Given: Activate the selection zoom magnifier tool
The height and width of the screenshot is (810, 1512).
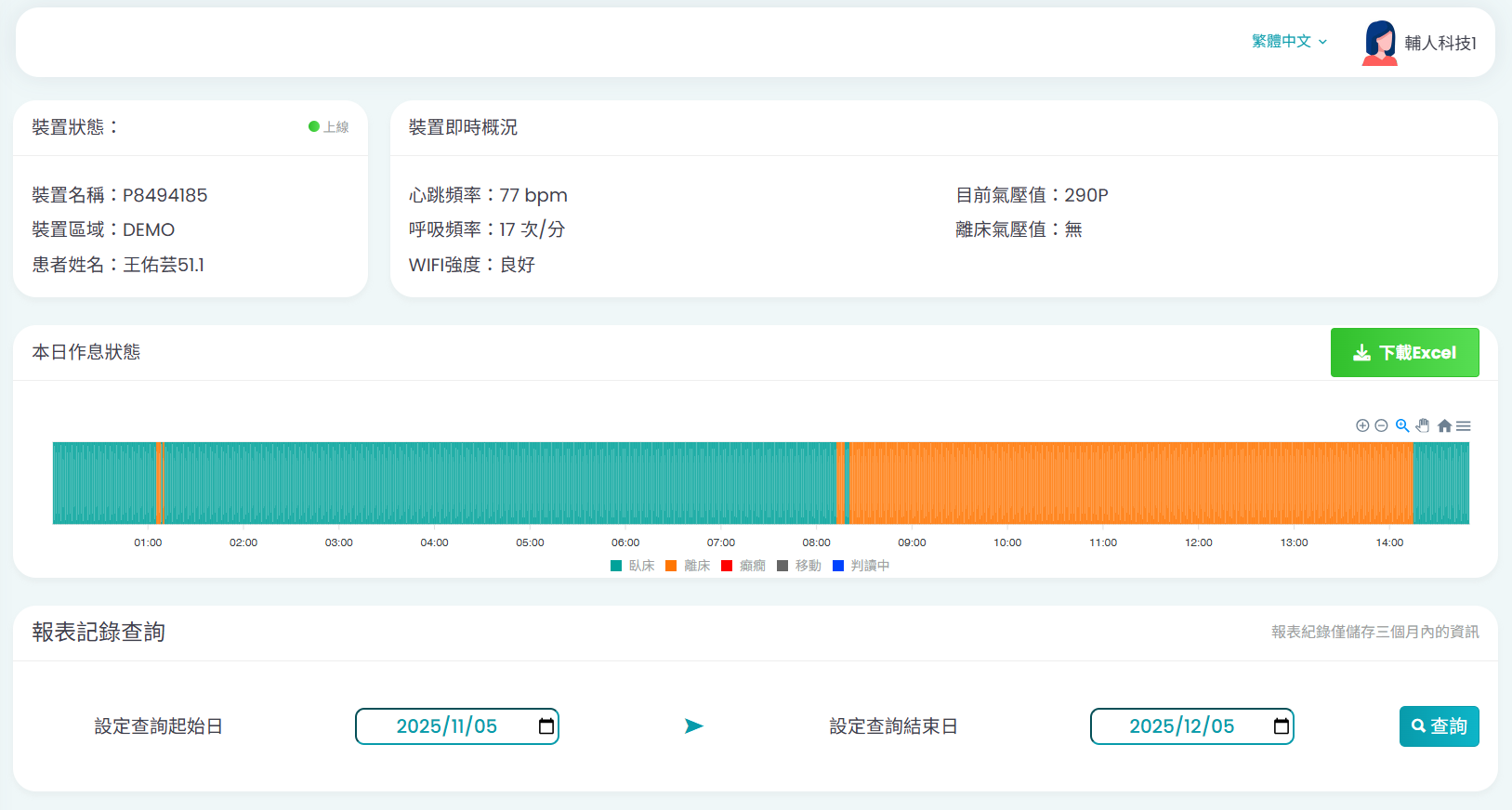Looking at the screenshot, I should pyautogui.click(x=1402, y=425).
